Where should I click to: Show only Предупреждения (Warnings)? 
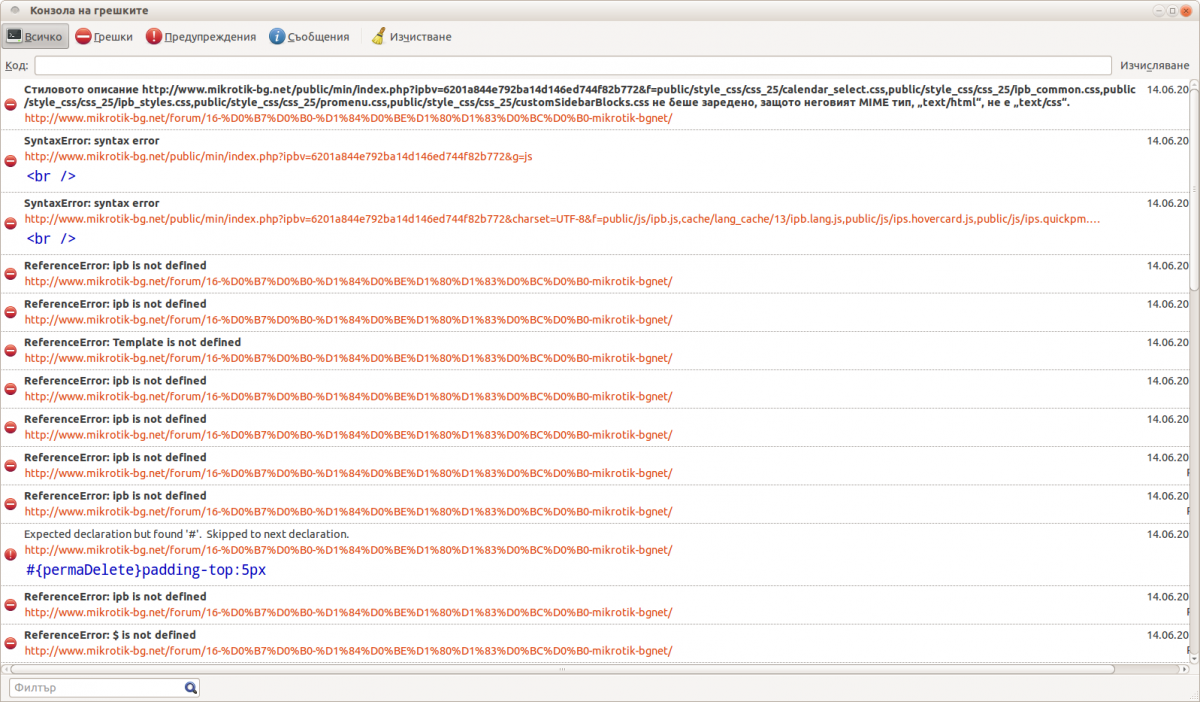click(201, 37)
